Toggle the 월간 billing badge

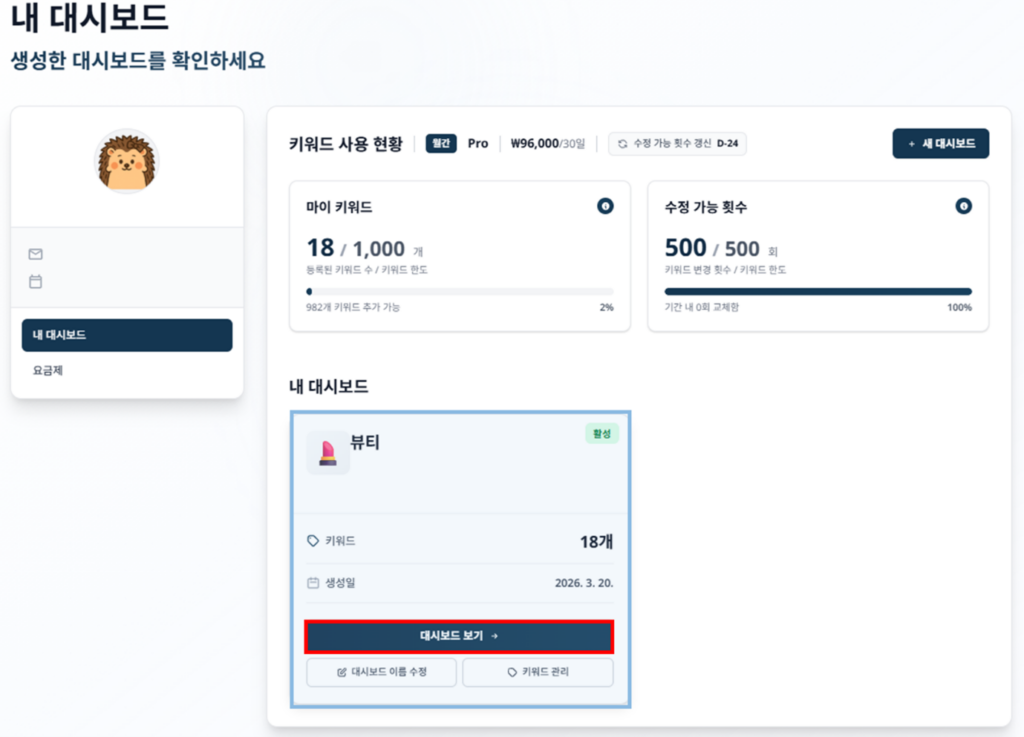pyautogui.click(x=441, y=143)
